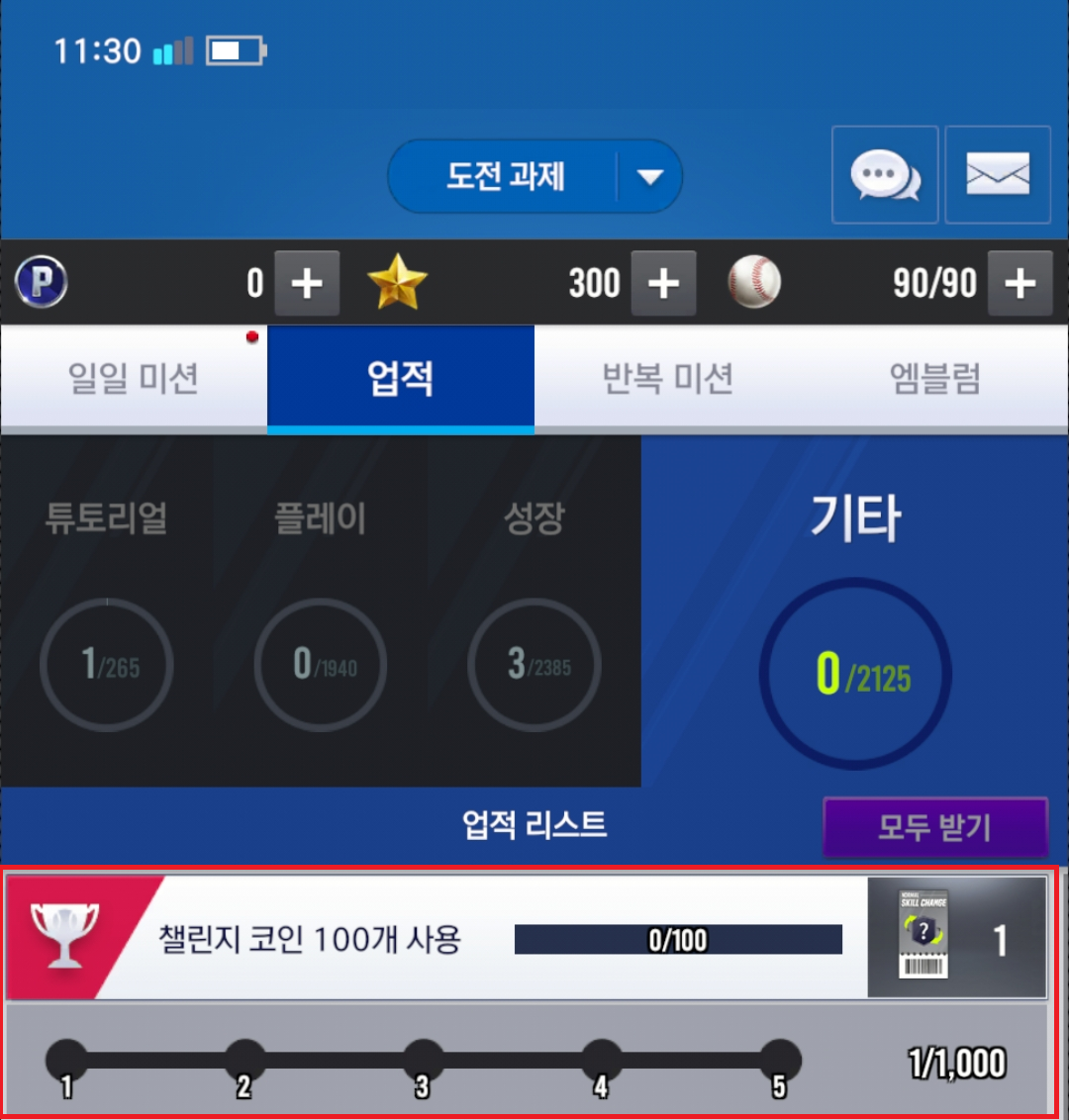Viewport: 1069px width, 1120px height.
Task: Switch to the 반복 미션 tab
Action: coord(667,379)
